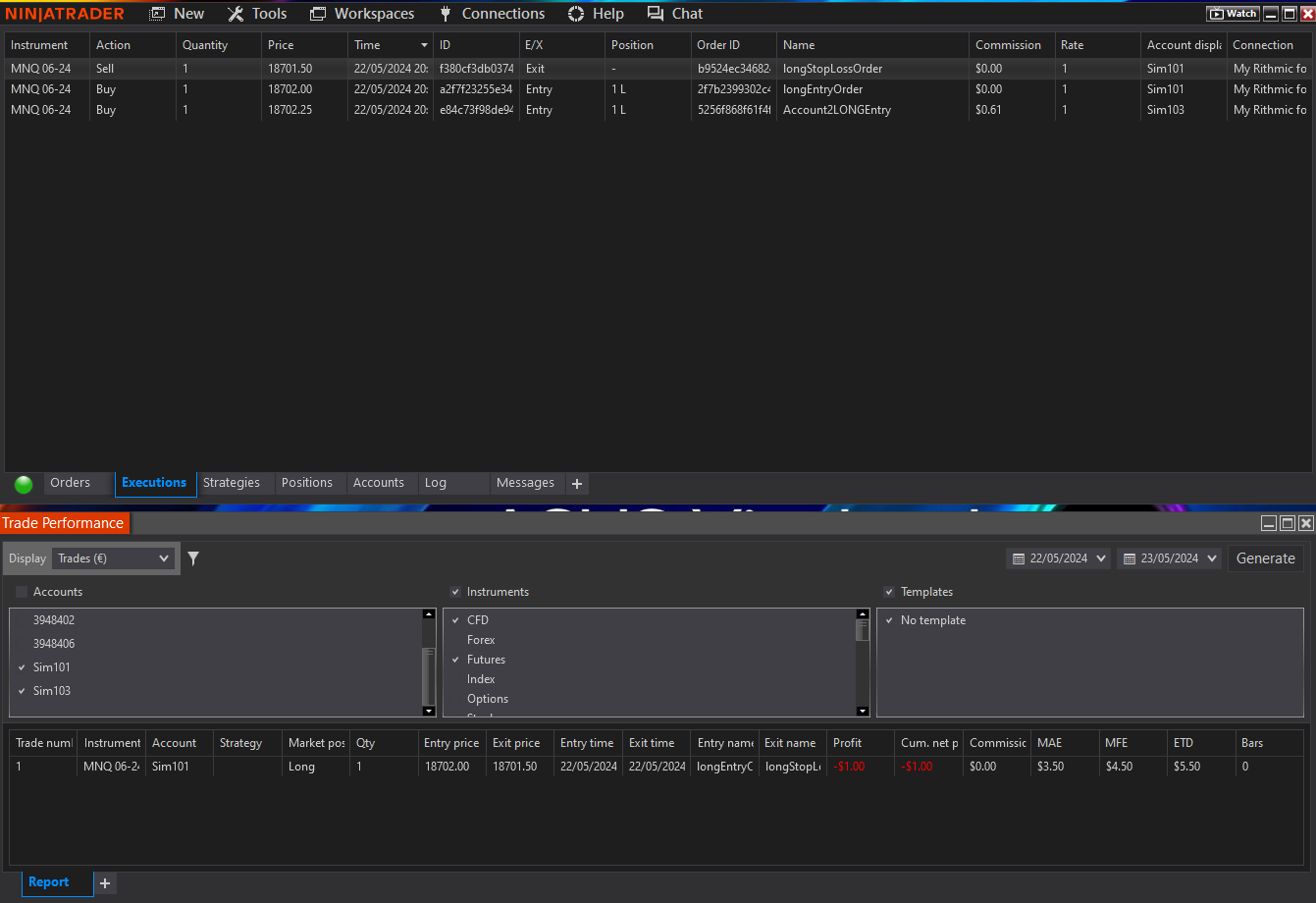Switch to the Positions tab
This screenshot has height=903, width=1316.
pos(307,483)
